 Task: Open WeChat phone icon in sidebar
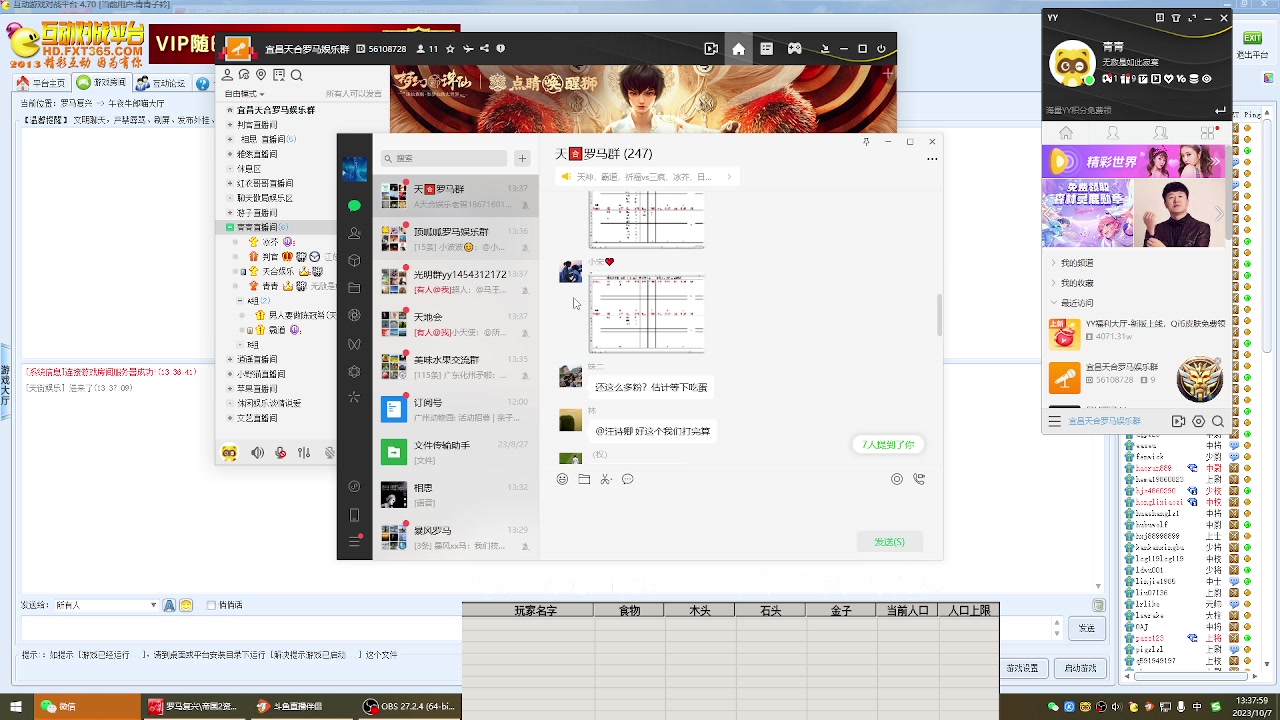click(x=354, y=514)
